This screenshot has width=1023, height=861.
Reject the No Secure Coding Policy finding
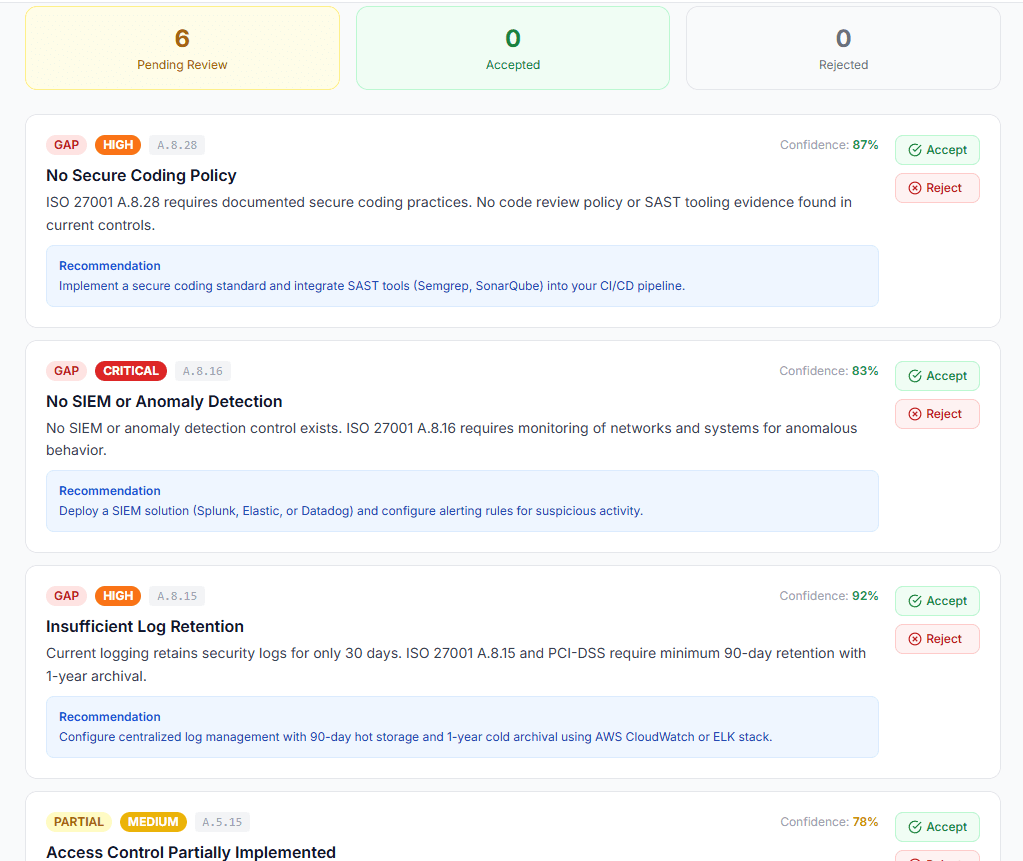pyautogui.click(x=937, y=188)
